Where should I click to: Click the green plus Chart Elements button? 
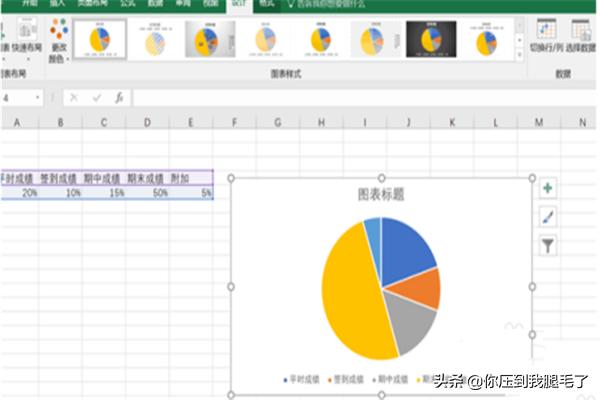[548, 188]
